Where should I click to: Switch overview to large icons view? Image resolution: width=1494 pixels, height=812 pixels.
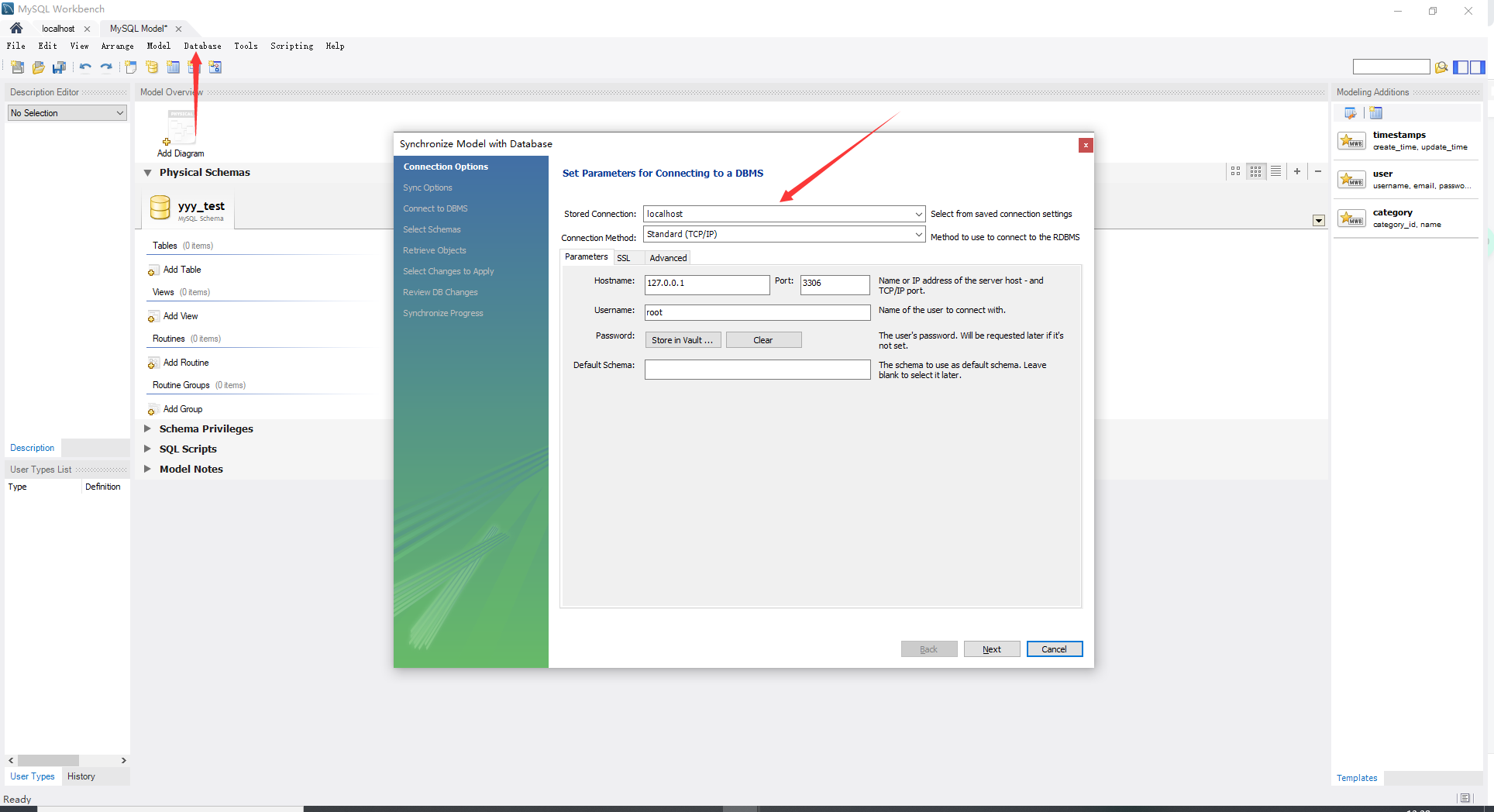click(1235, 171)
